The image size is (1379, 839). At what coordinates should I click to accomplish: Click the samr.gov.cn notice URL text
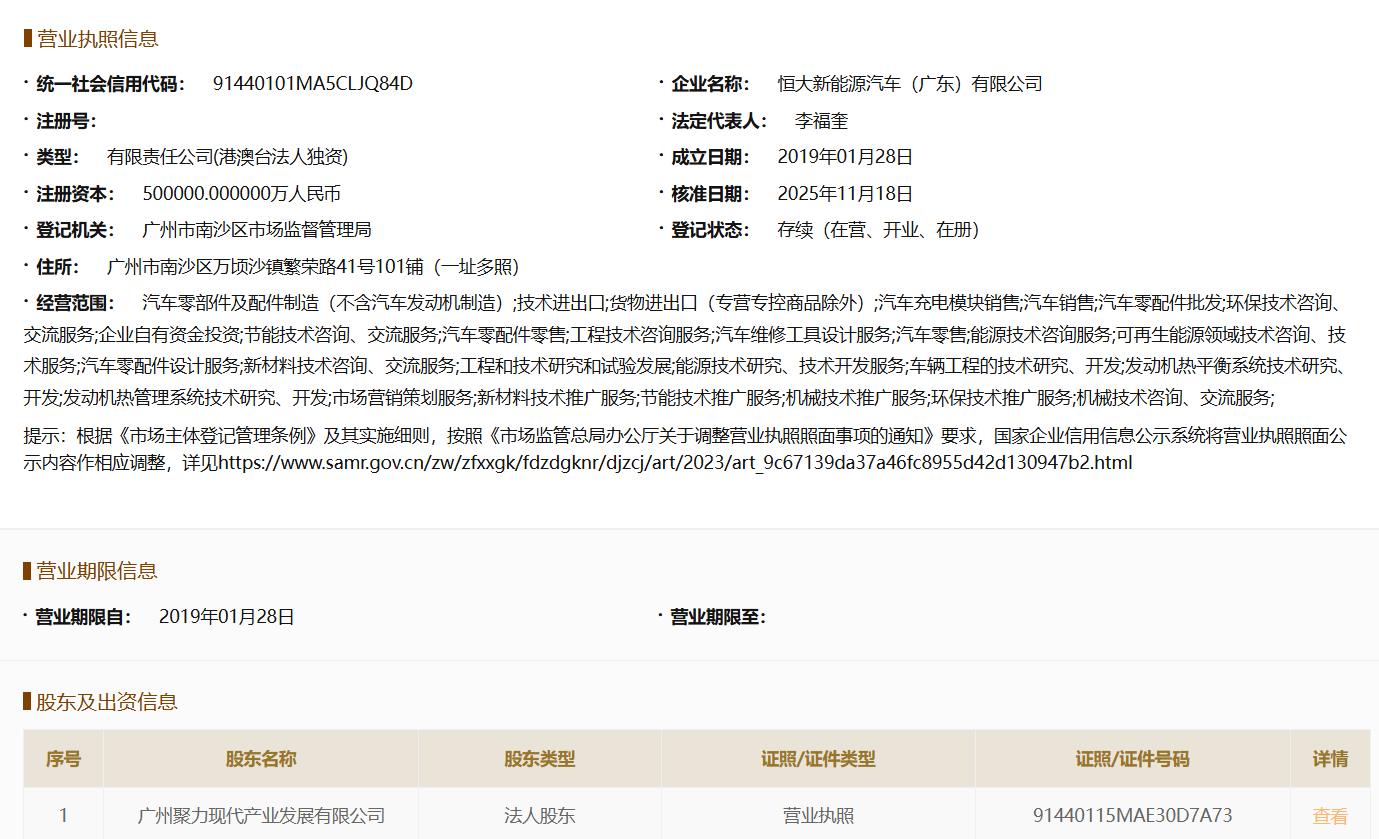coord(675,463)
